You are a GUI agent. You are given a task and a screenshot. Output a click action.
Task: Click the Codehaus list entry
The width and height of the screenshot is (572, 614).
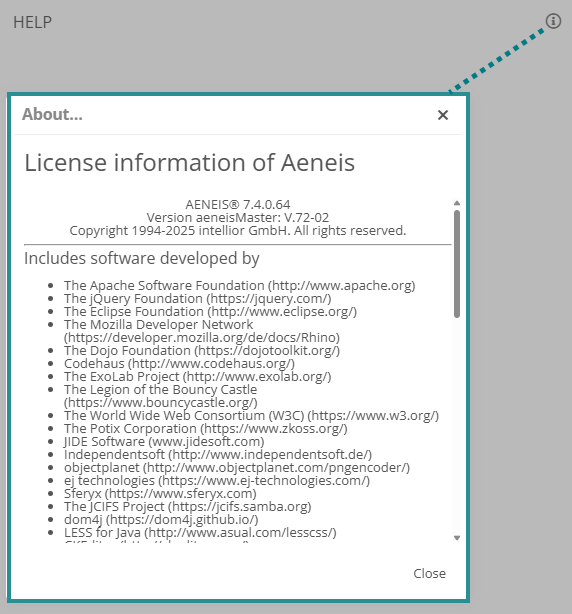click(x=179, y=363)
